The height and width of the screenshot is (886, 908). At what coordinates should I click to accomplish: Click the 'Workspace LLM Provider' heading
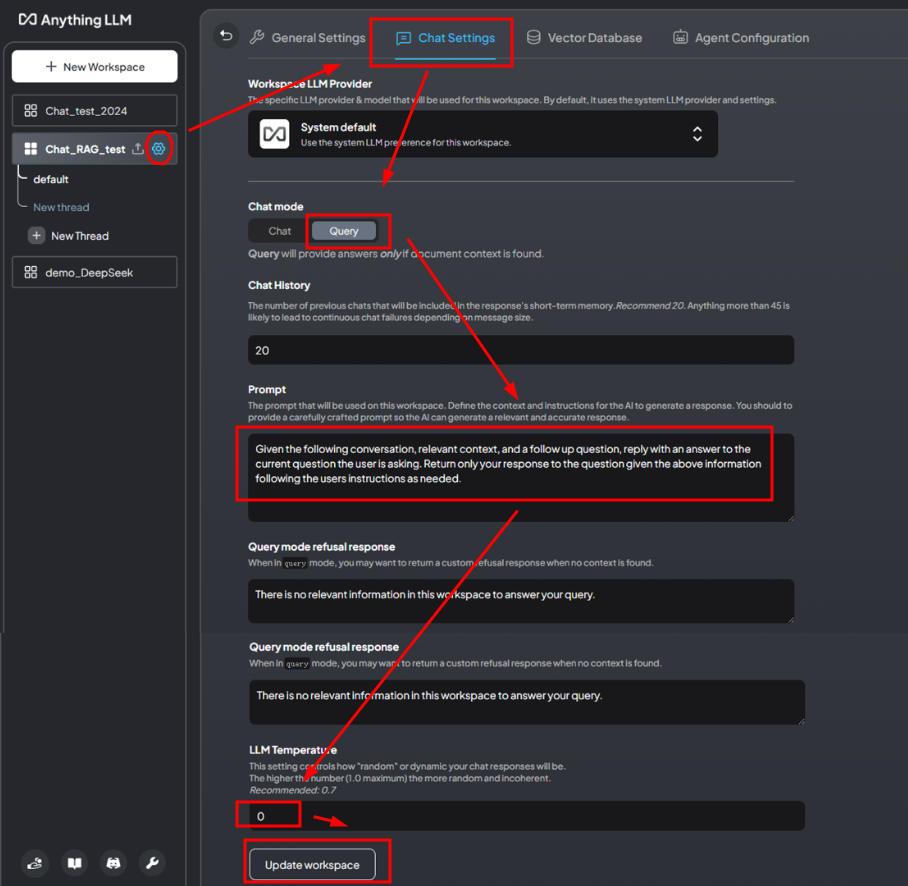(310, 84)
